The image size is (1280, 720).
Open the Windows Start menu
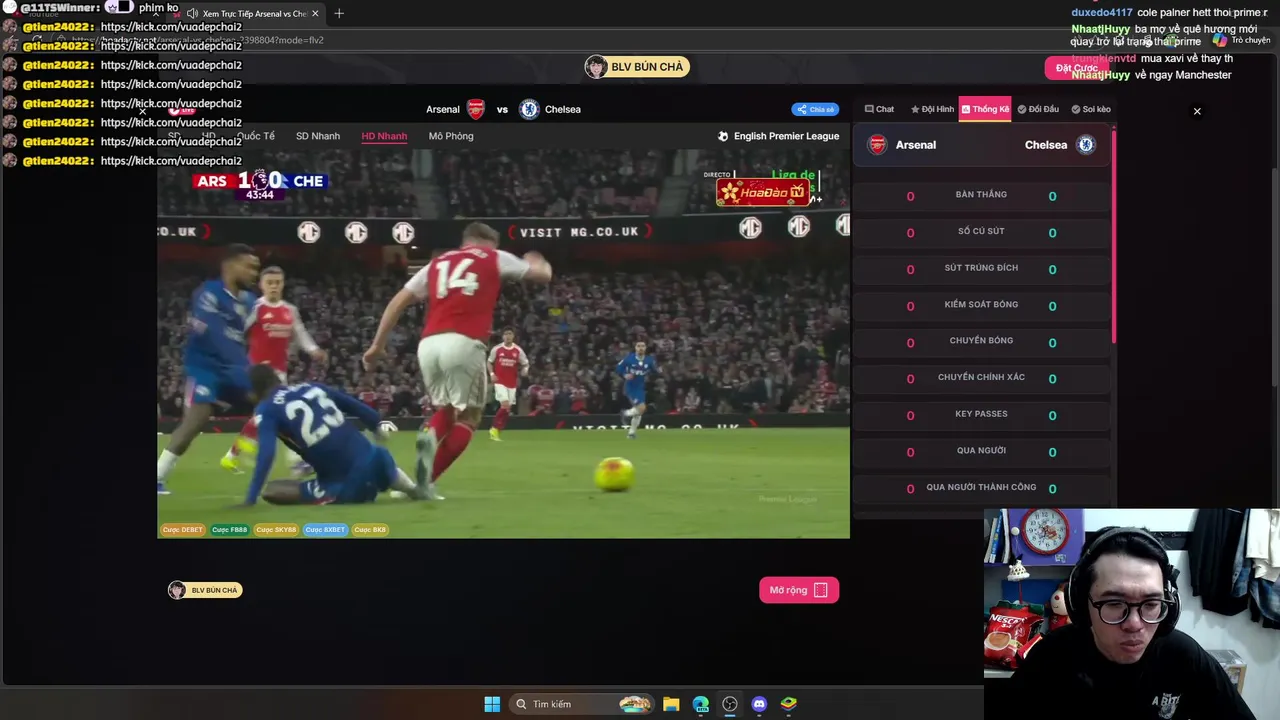coord(492,704)
